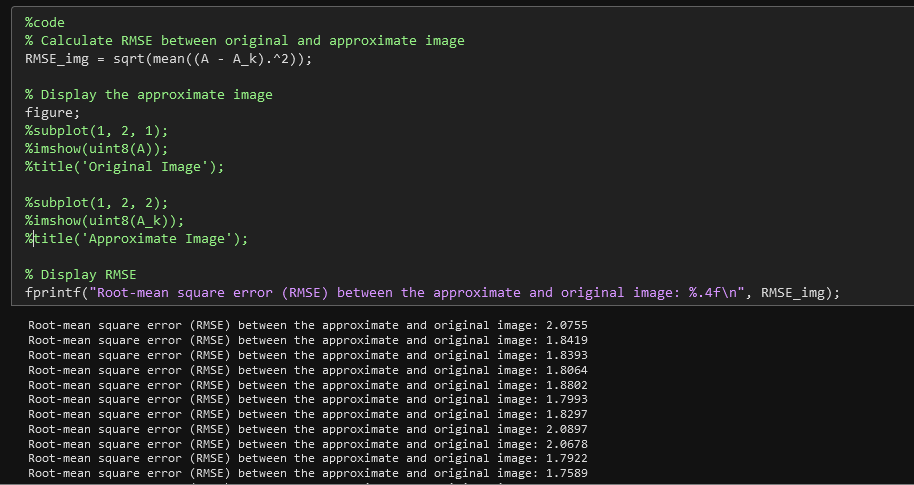Click the line "%title('Original Image');"

pos(124,167)
